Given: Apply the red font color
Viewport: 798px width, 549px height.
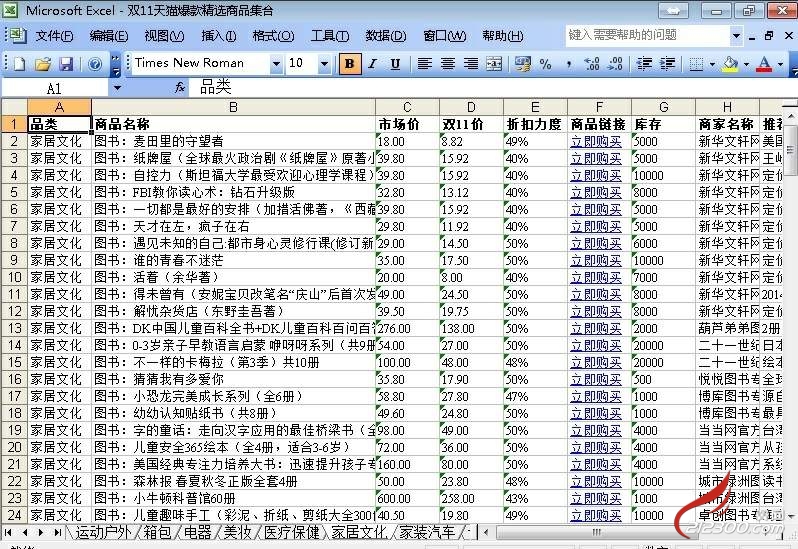Looking at the screenshot, I should tap(764, 64).
